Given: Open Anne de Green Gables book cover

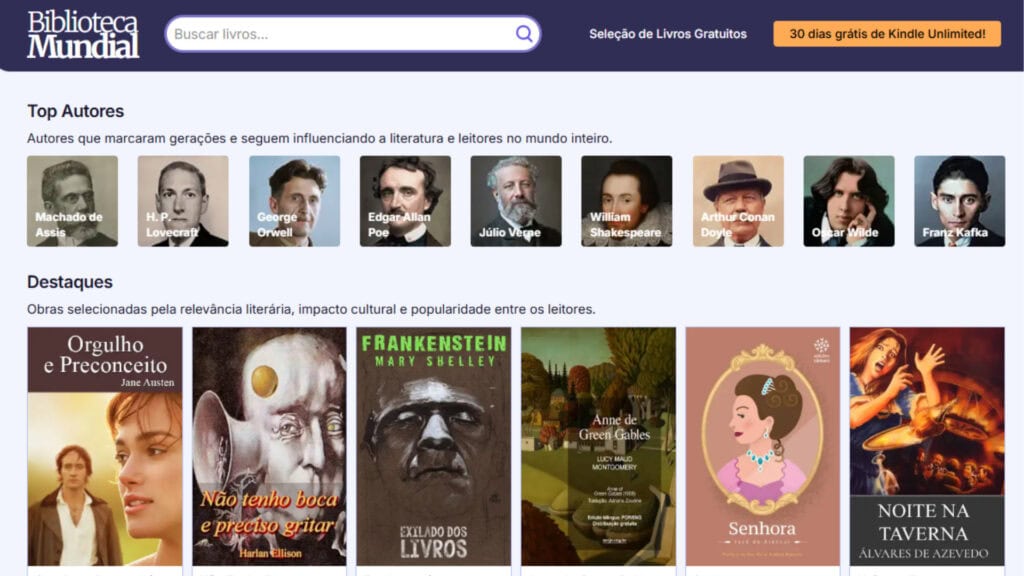Looking at the screenshot, I should point(598,447).
